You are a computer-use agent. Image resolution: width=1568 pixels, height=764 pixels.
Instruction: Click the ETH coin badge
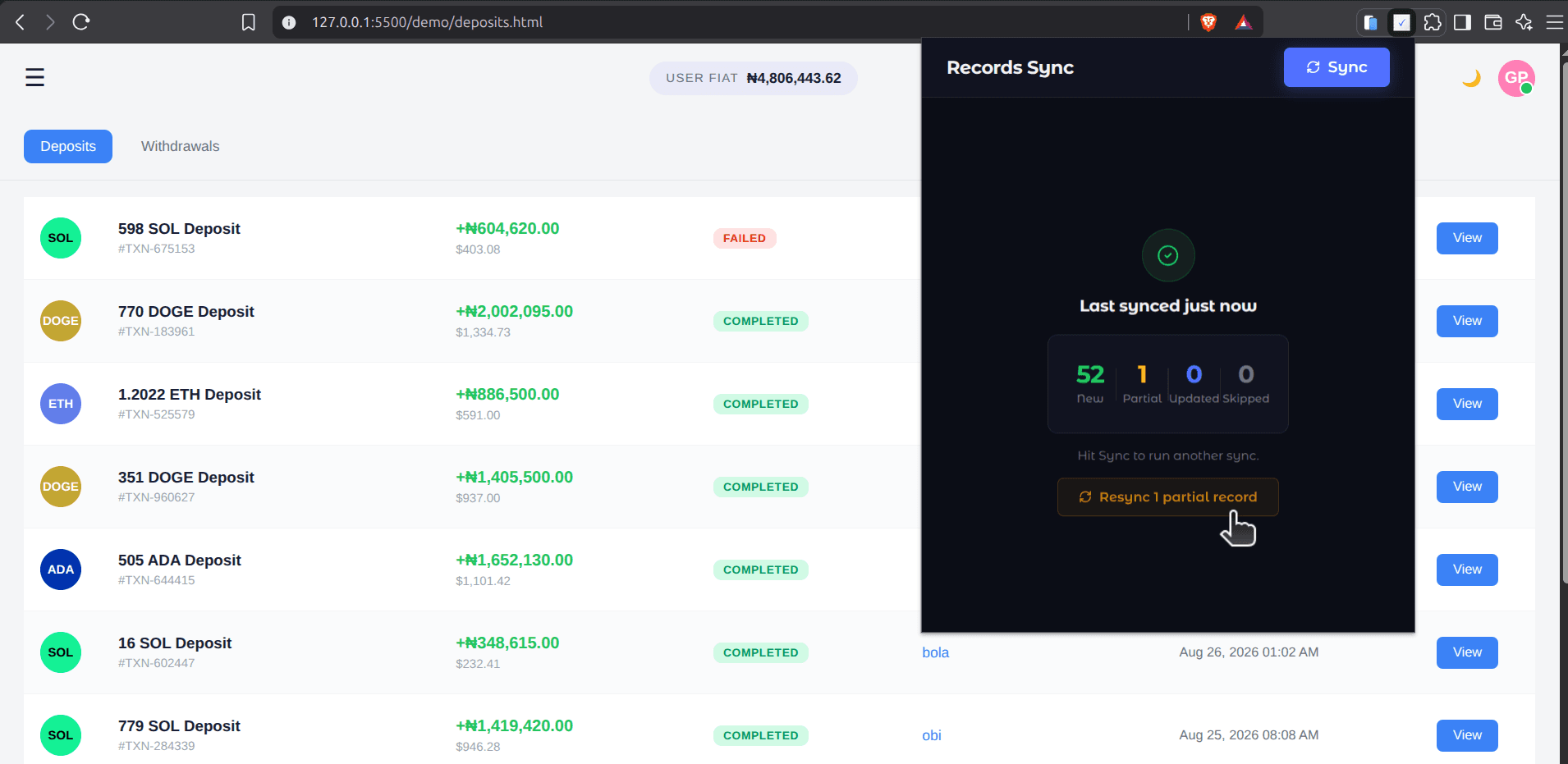pyautogui.click(x=61, y=404)
